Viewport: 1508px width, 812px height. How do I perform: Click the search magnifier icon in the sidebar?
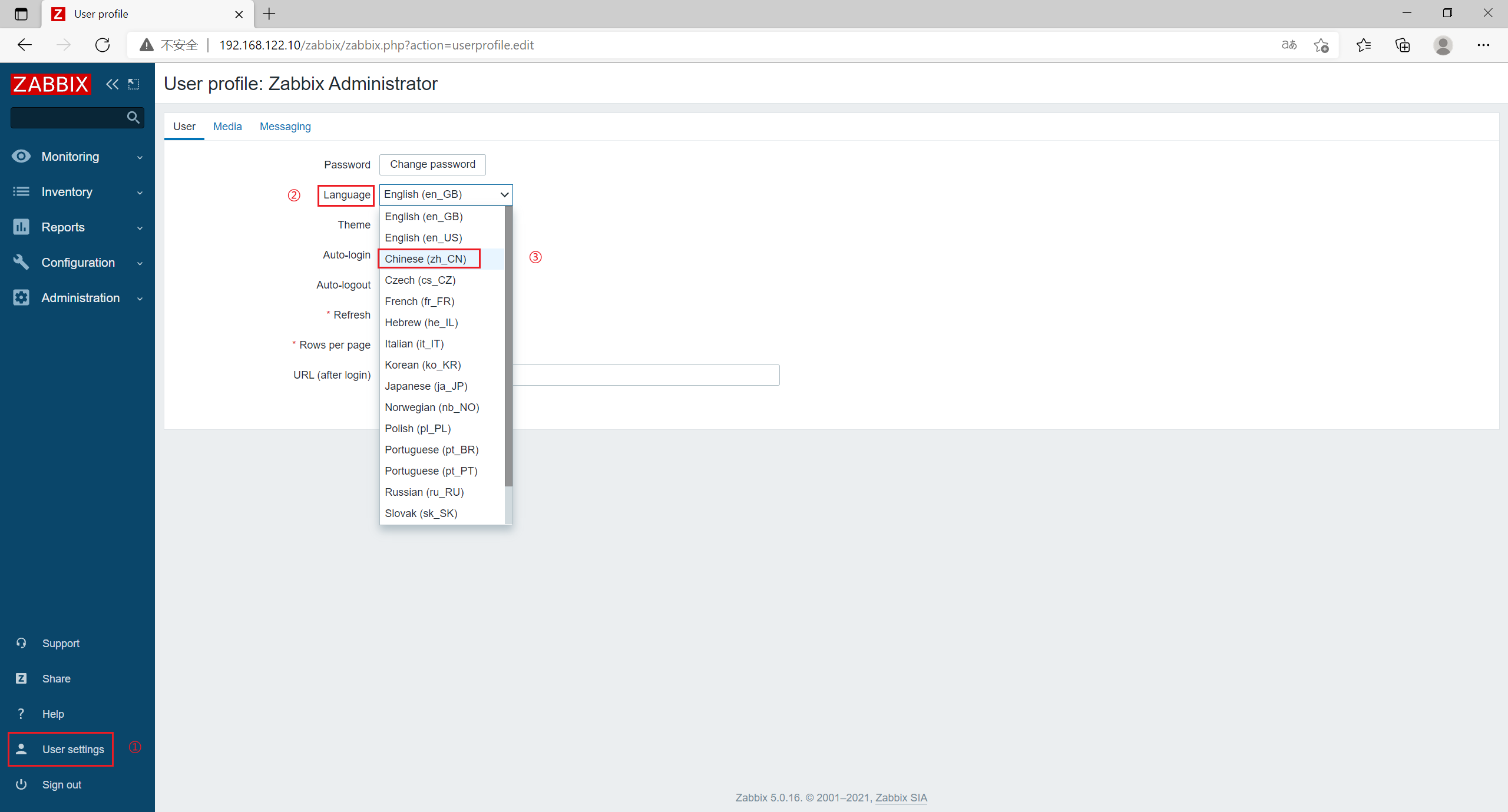click(134, 118)
